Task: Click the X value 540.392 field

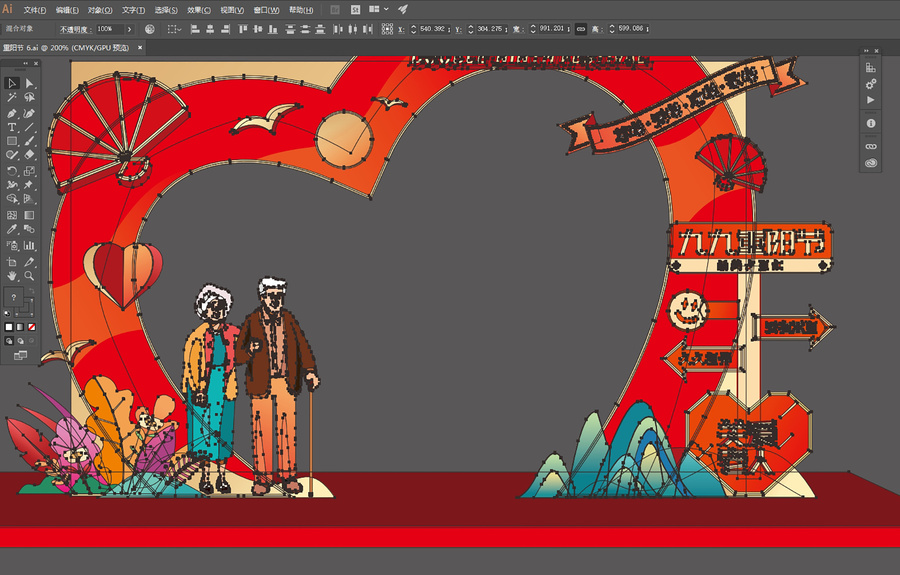Action: [433, 29]
